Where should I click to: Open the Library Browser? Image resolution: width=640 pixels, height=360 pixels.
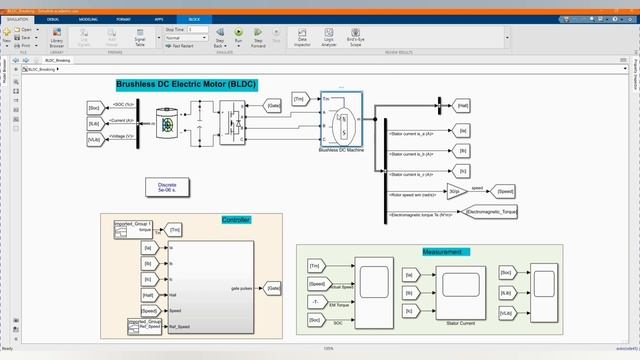click(x=56, y=38)
